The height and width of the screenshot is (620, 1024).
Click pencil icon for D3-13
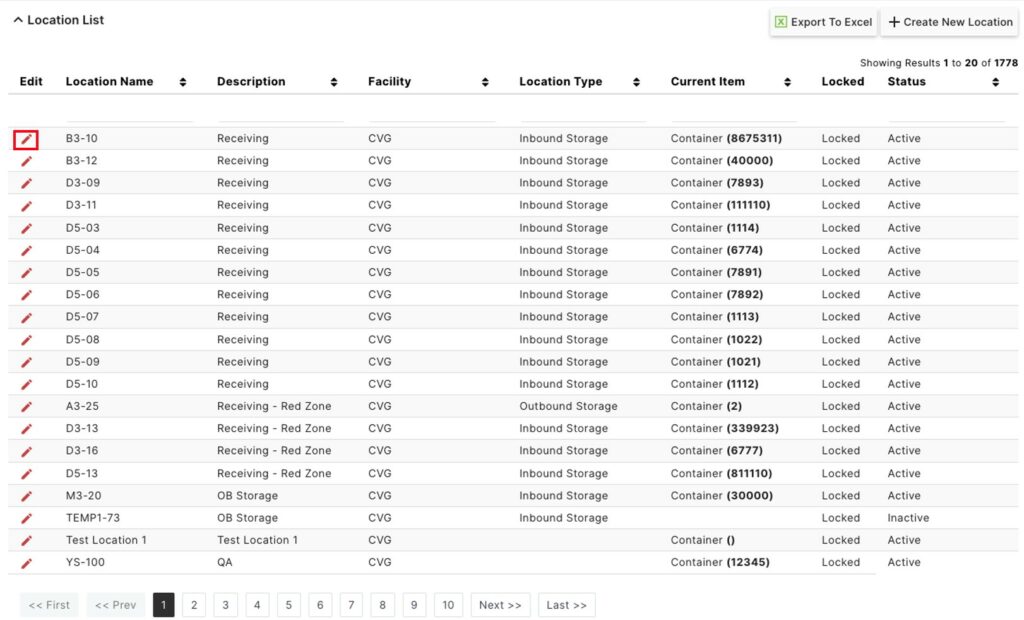pyautogui.click(x=26, y=429)
